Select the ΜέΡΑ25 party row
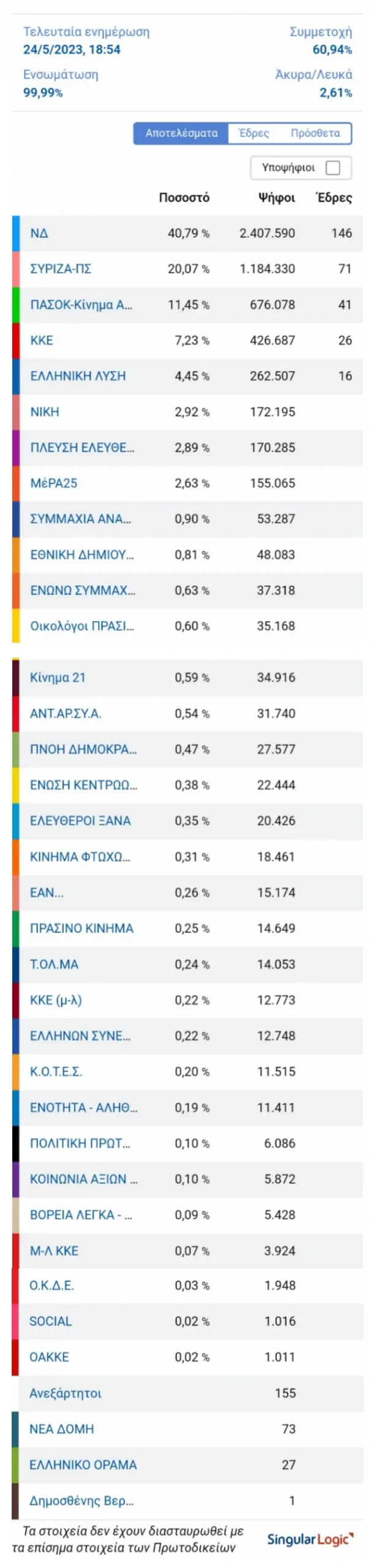377x1568 pixels. click(x=188, y=483)
